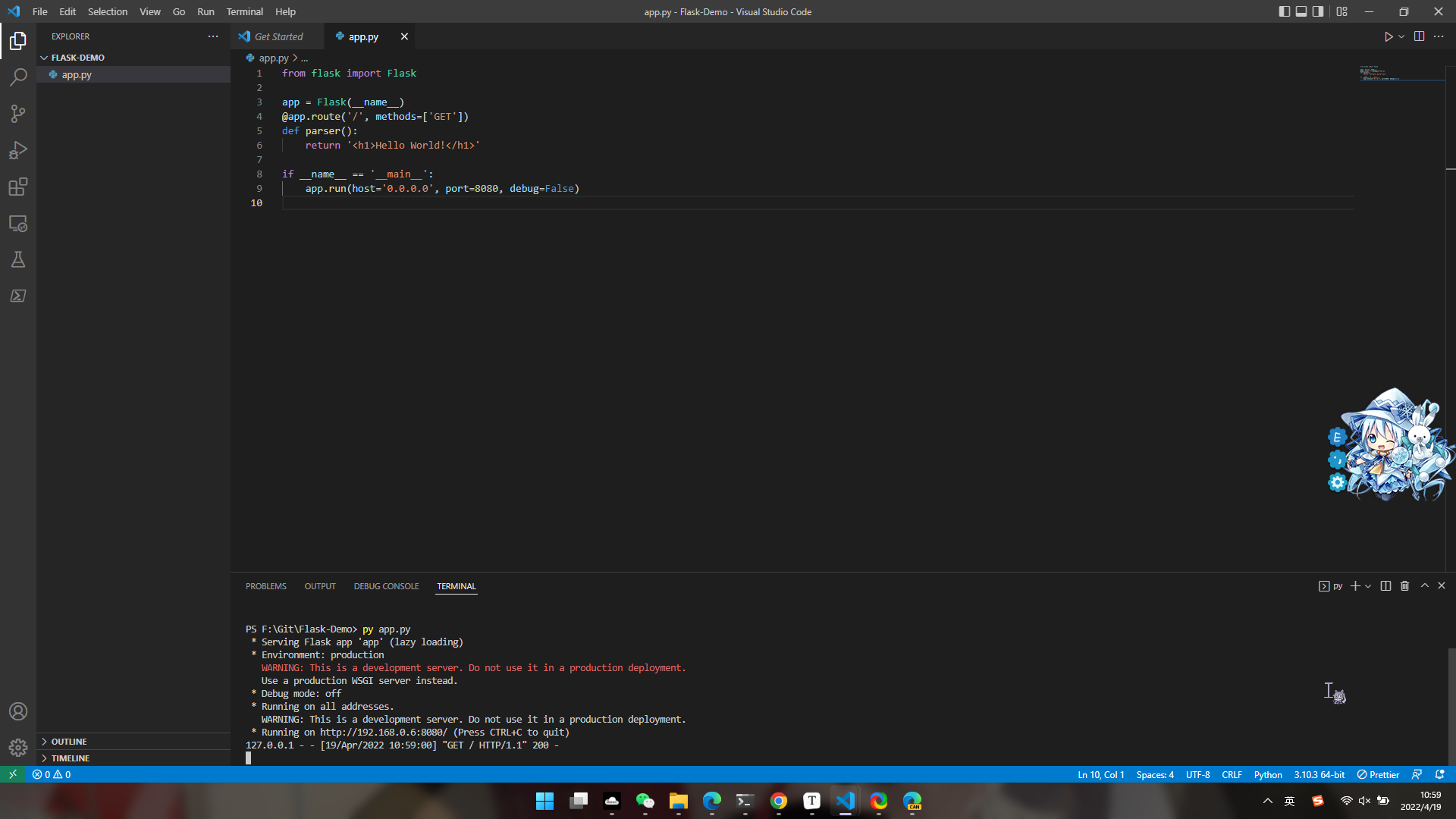Toggle the primary side bar layout button
Screen dimensions: 1456x819
click(1284, 11)
